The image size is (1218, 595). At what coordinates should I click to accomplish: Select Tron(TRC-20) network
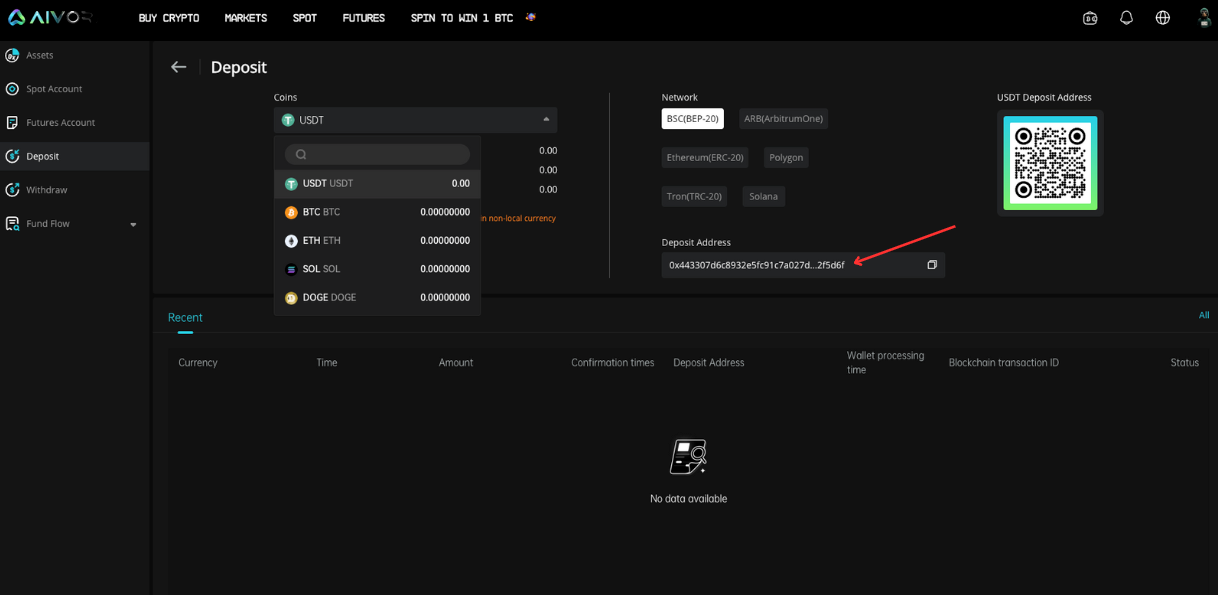pyautogui.click(x=694, y=196)
